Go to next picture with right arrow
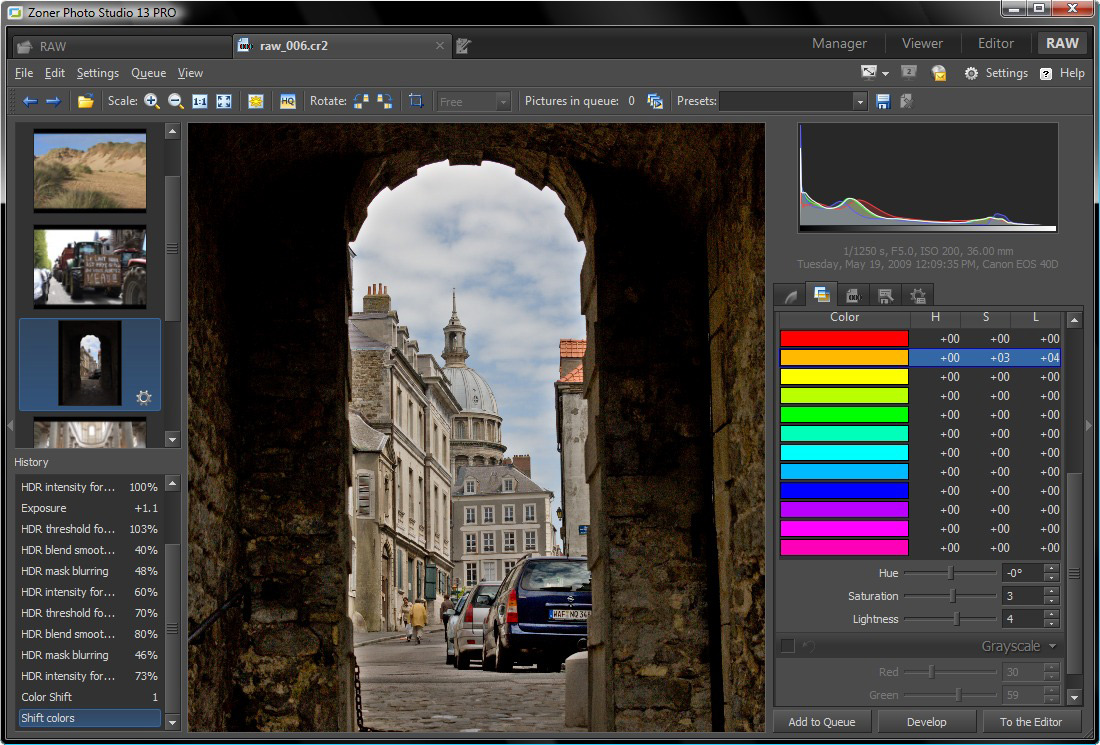The width and height of the screenshot is (1100, 745). coord(53,101)
